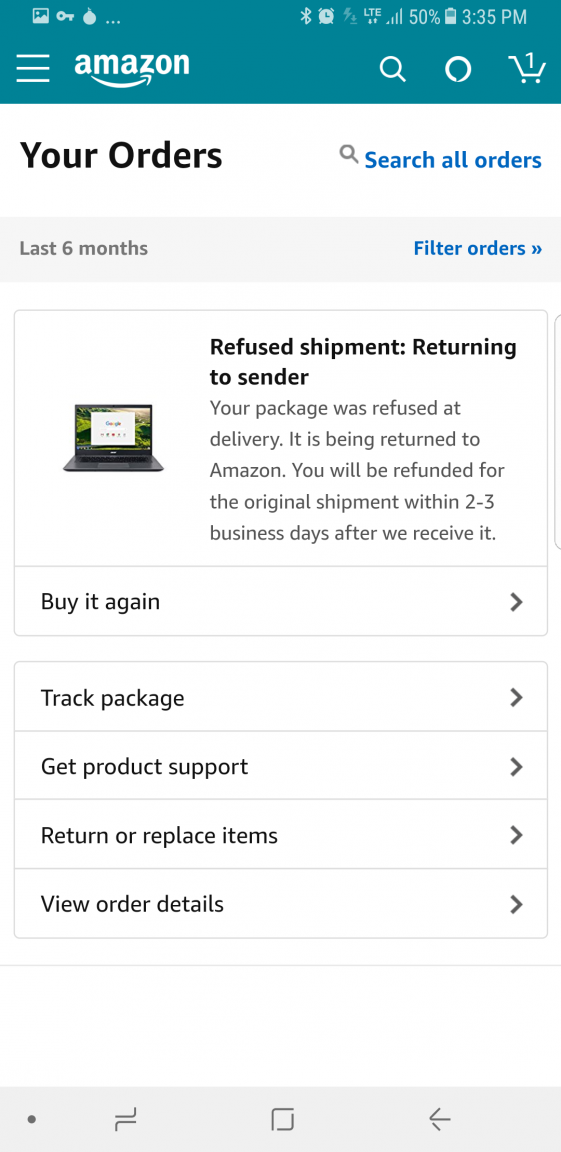Tap the Android back navigation button

tap(439, 1119)
